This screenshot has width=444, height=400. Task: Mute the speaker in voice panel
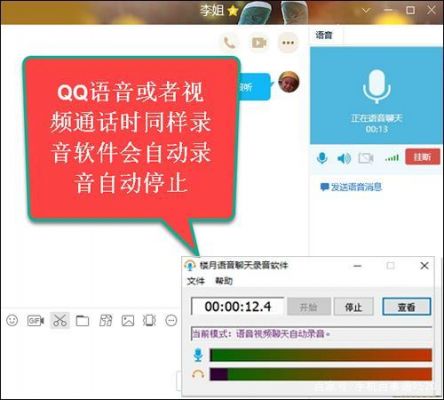coord(344,158)
